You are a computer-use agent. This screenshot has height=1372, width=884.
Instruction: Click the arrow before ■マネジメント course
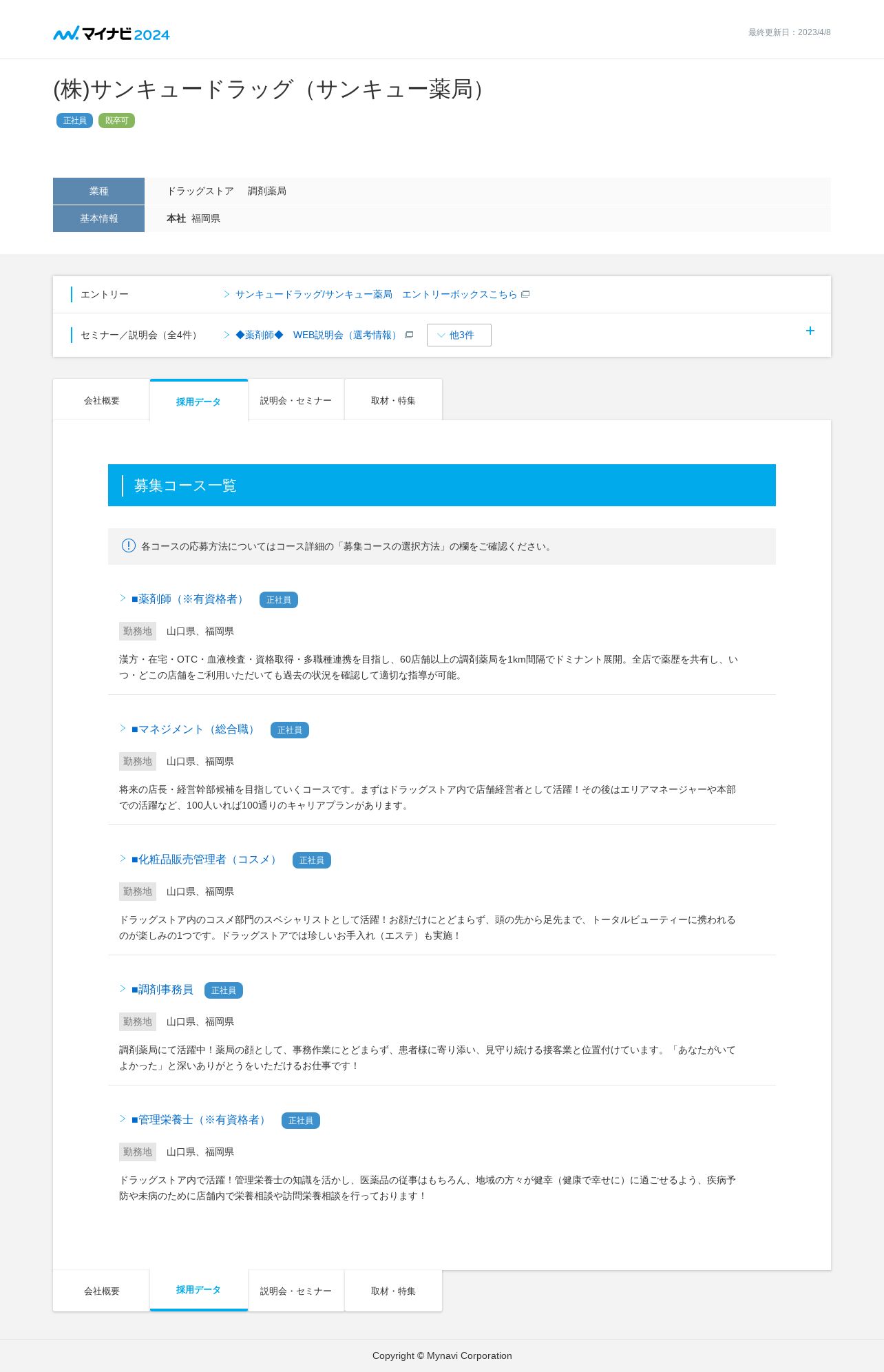pos(123,729)
